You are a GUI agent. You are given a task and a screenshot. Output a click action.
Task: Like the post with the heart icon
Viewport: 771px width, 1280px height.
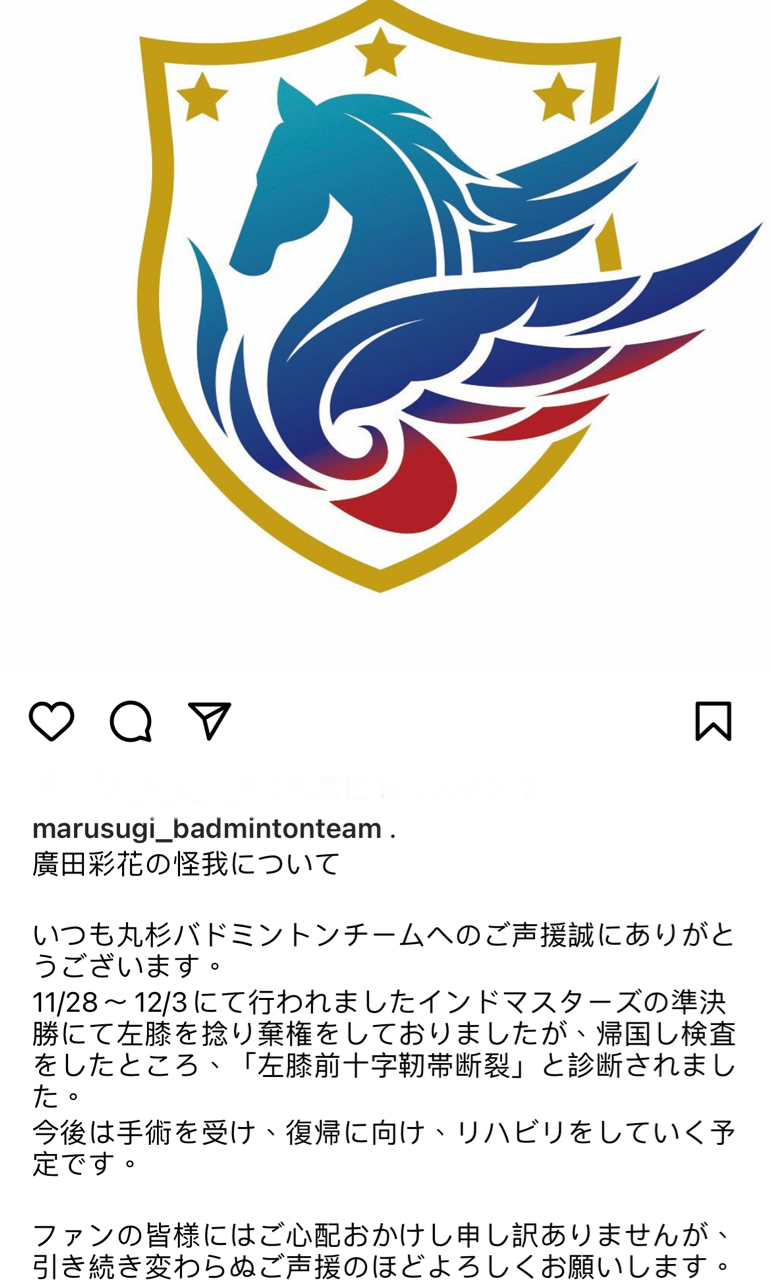pos(51,721)
